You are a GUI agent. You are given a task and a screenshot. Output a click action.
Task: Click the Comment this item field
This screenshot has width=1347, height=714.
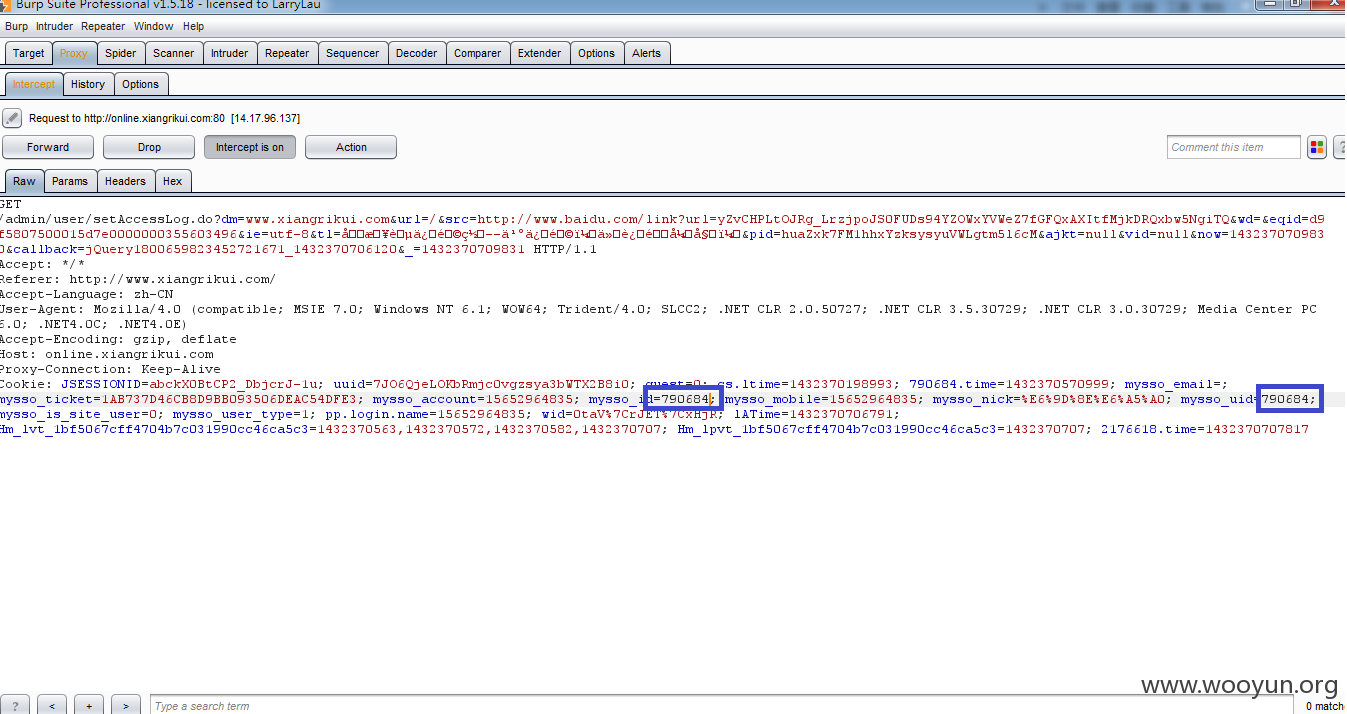click(1234, 147)
